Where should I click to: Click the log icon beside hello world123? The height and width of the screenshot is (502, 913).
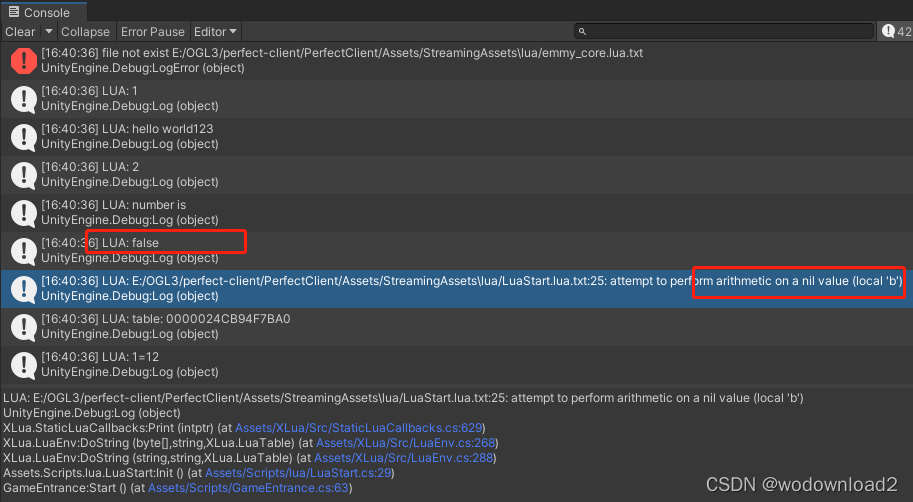click(x=24, y=137)
